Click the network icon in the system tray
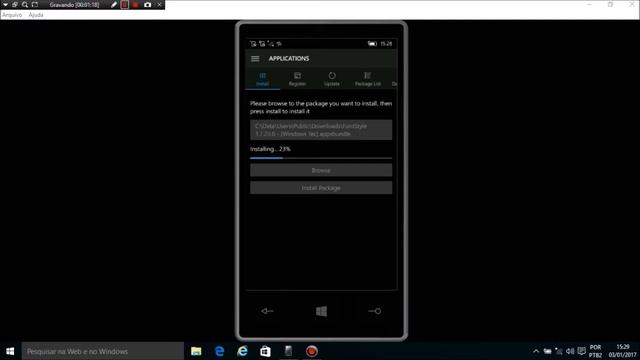 click(559, 351)
